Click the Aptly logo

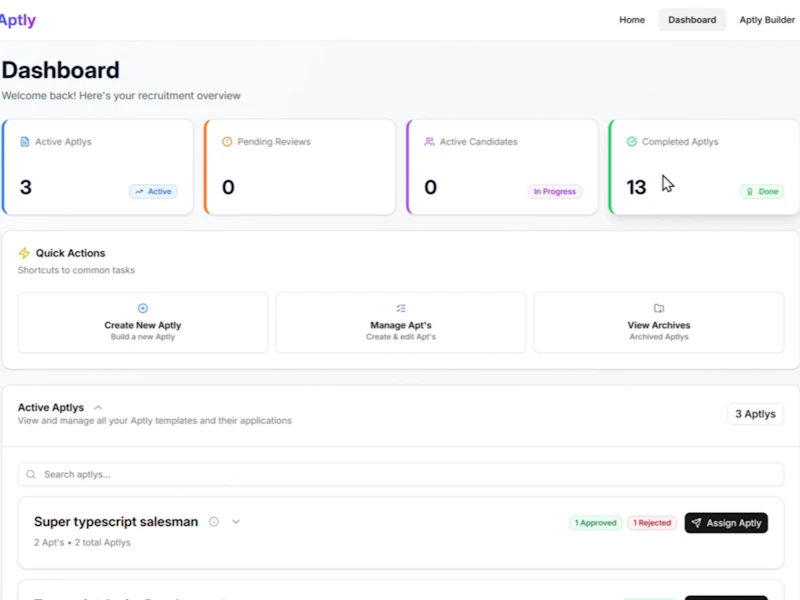point(17,20)
